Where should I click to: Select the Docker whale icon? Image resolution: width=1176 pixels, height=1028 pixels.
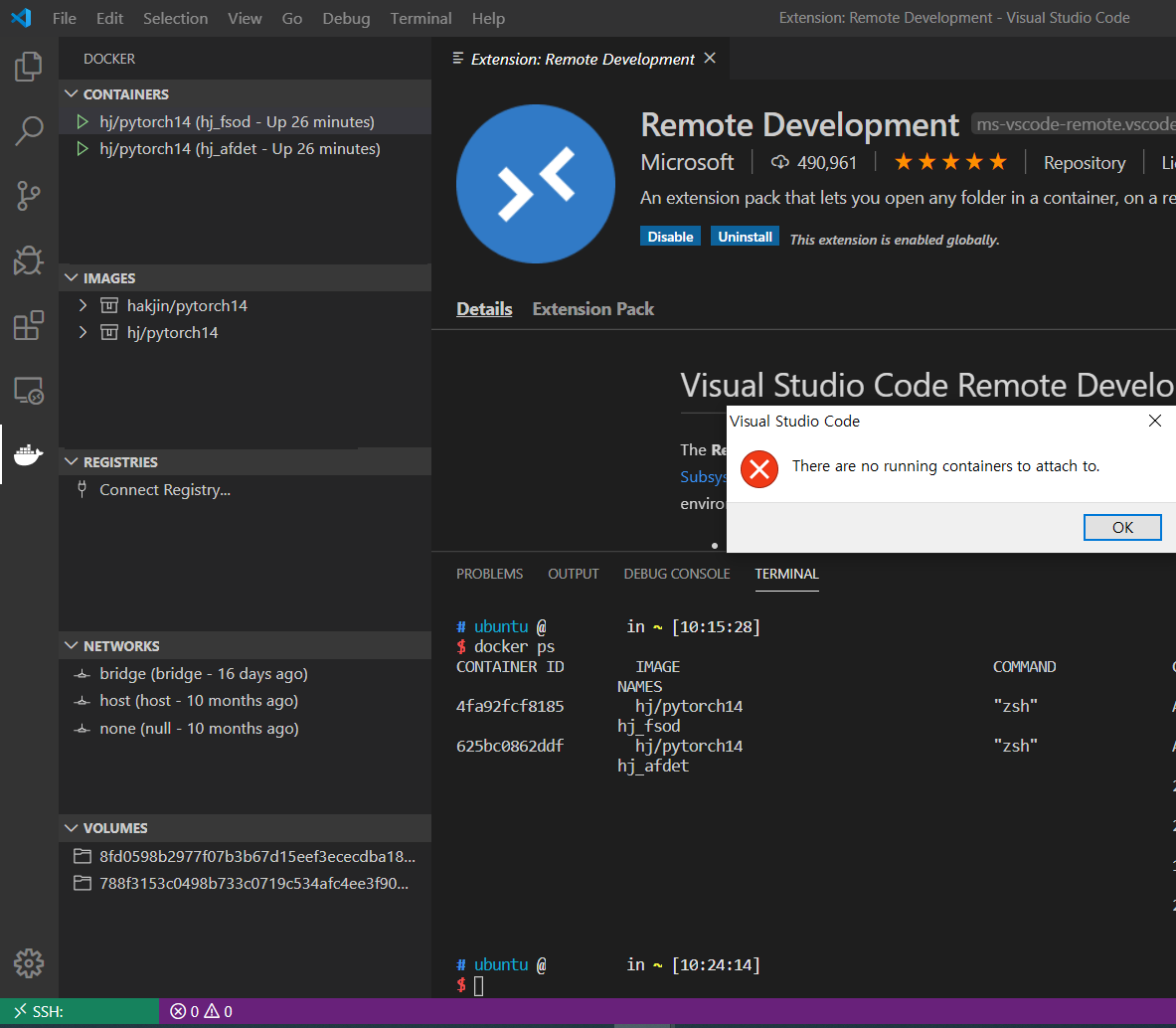pyautogui.click(x=29, y=454)
